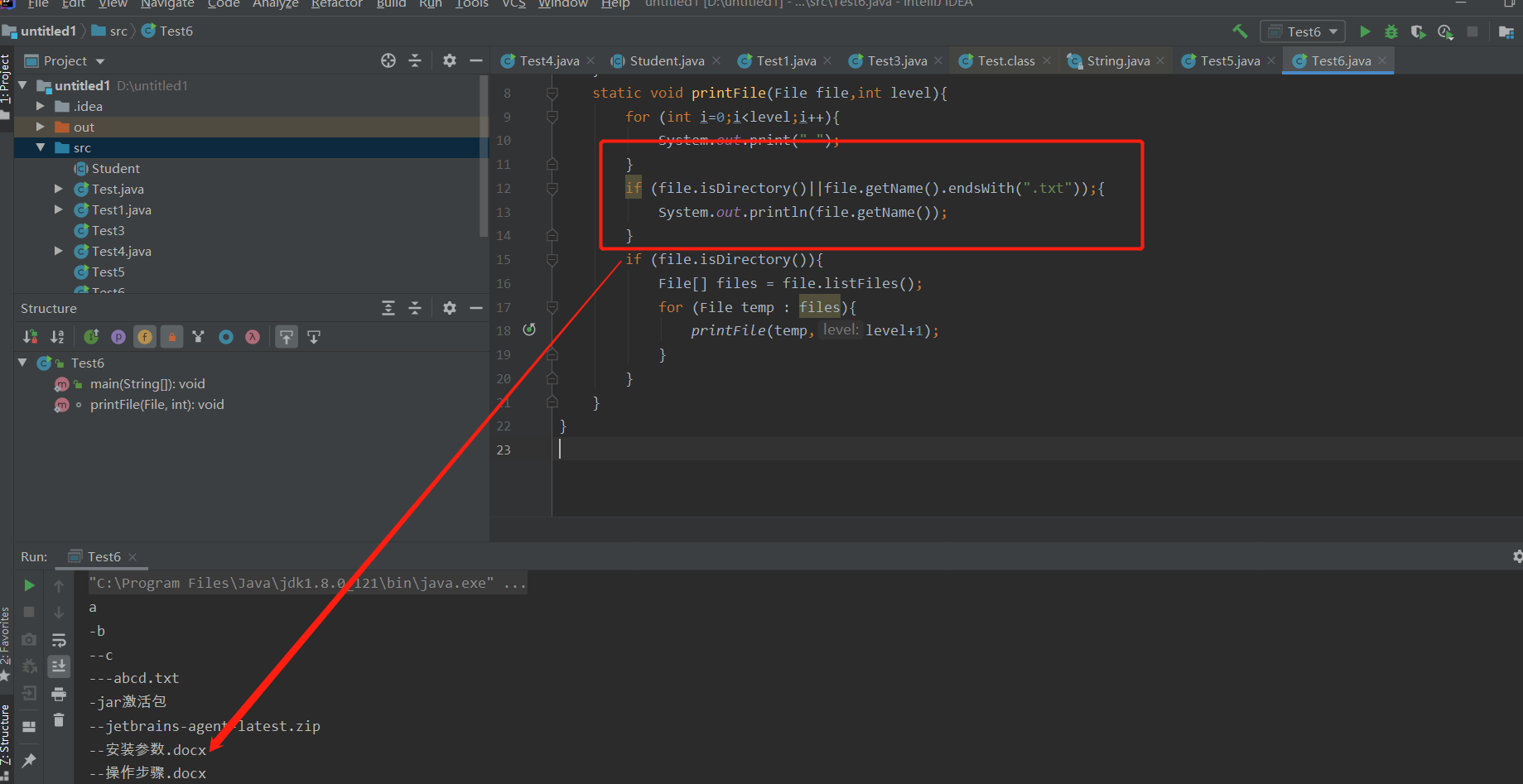
Task: Click the Build Project hammer icon
Action: tap(1240, 31)
